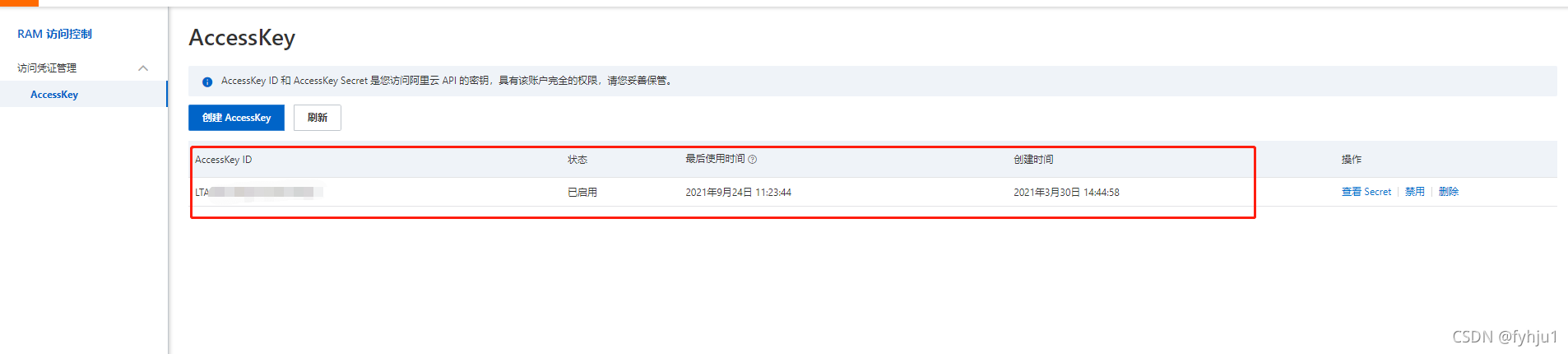Click the 状态 column header
This screenshot has width=1568, height=354.
click(578, 160)
